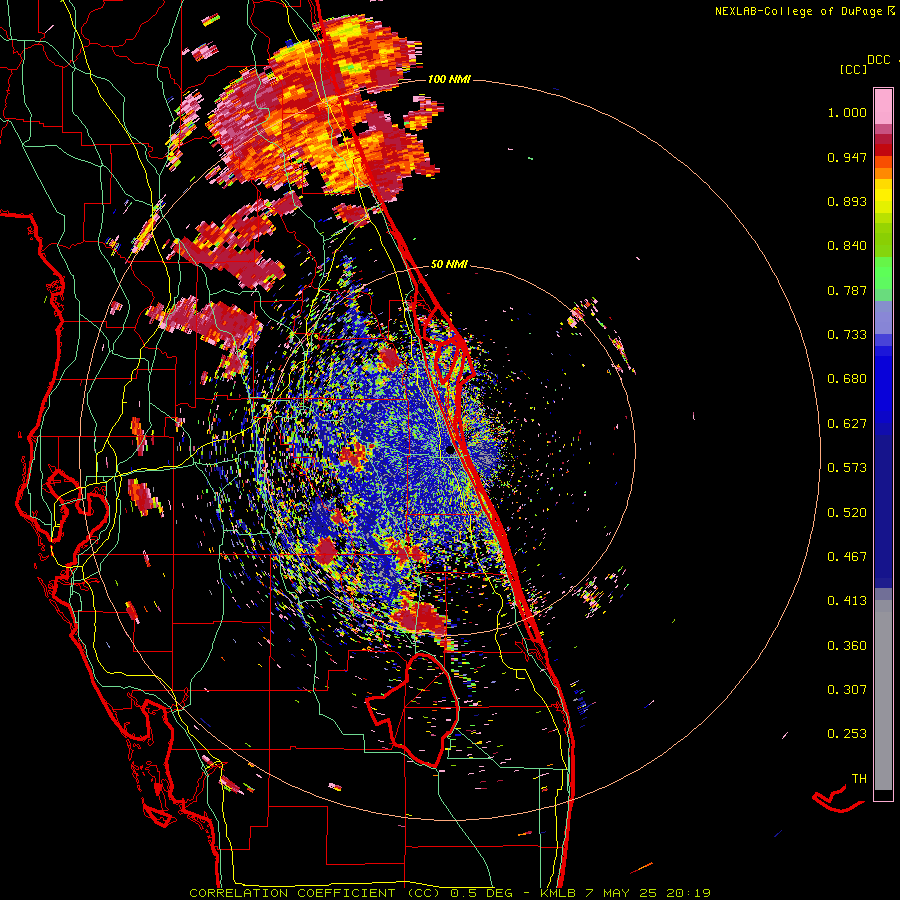Pick the light pink color bar segment
The image size is (900, 900).
tap(883, 107)
